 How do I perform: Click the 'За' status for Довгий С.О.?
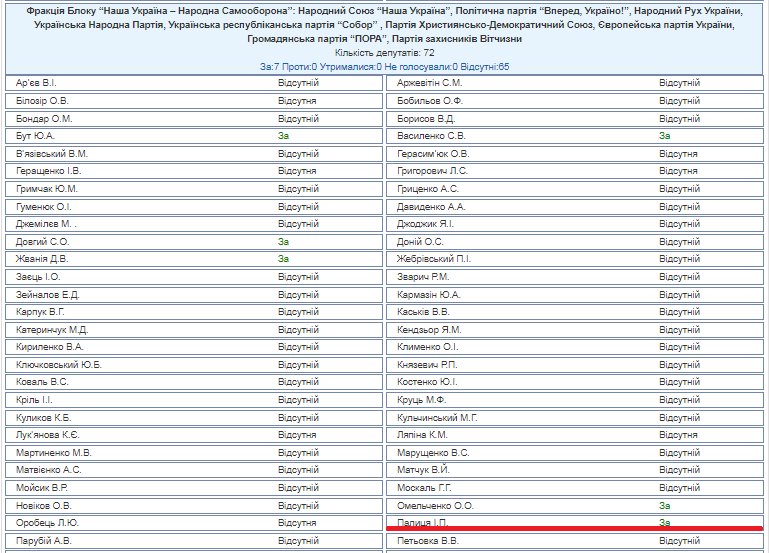tap(283, 242)
